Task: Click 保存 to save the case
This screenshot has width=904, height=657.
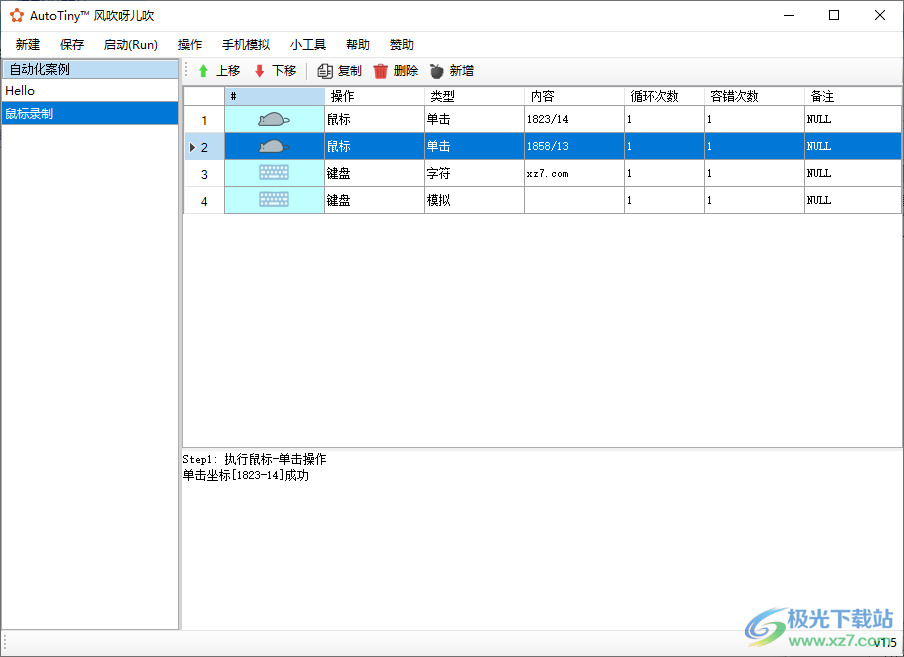Action: (71, 44)
